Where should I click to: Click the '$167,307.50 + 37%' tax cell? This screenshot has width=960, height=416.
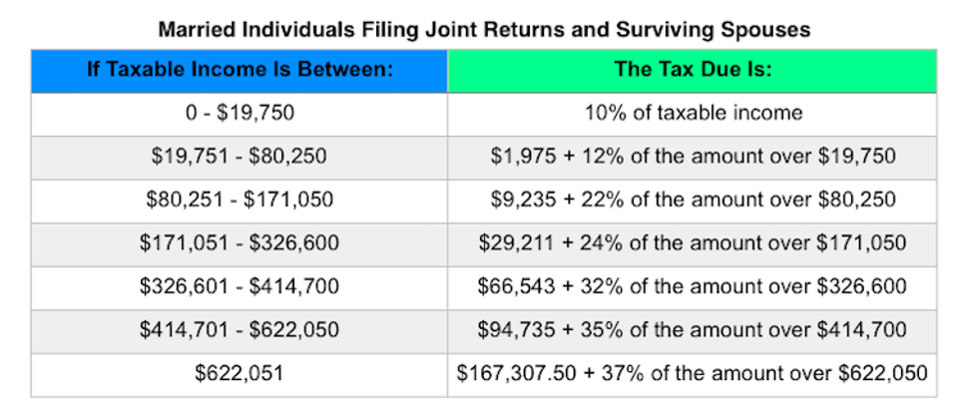pos(692,375)
